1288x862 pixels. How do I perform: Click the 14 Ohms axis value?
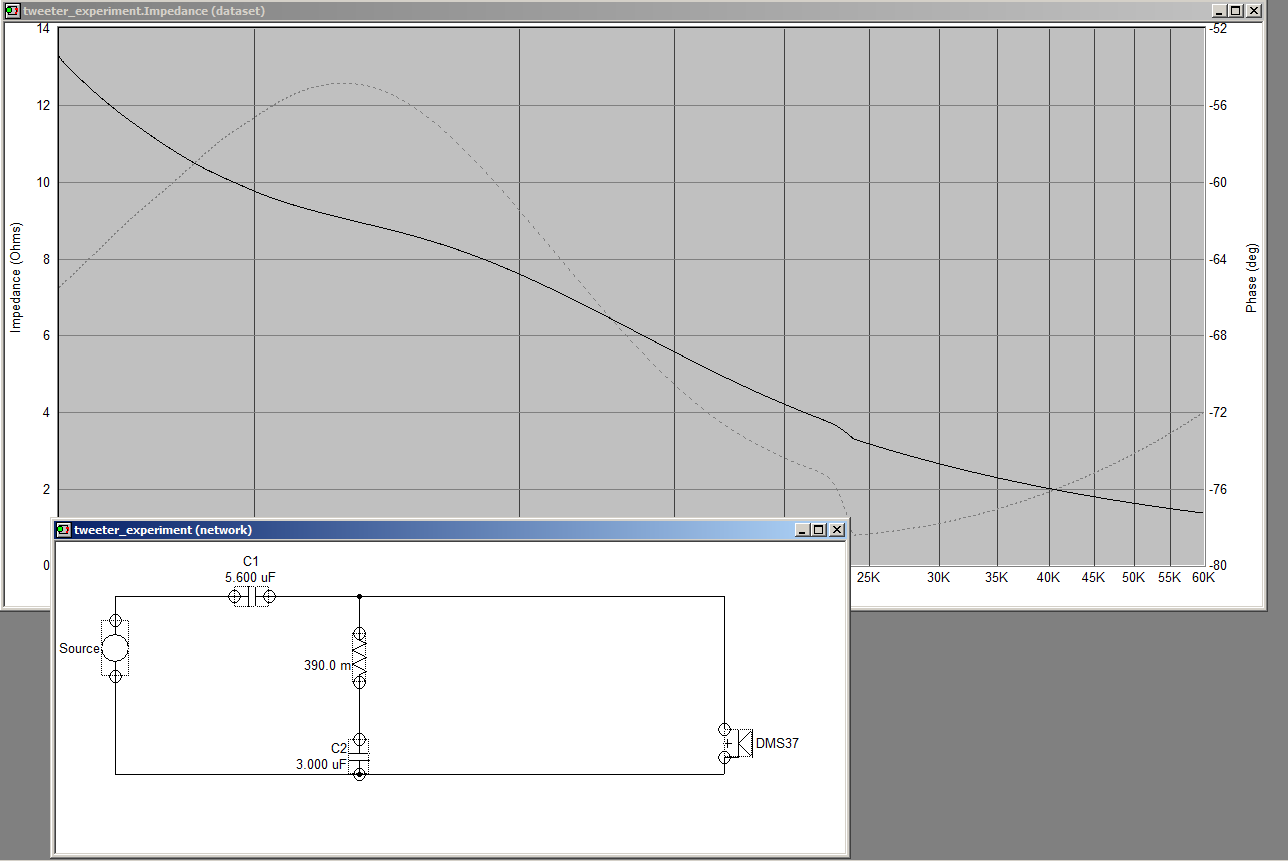[x=42, y=29]
